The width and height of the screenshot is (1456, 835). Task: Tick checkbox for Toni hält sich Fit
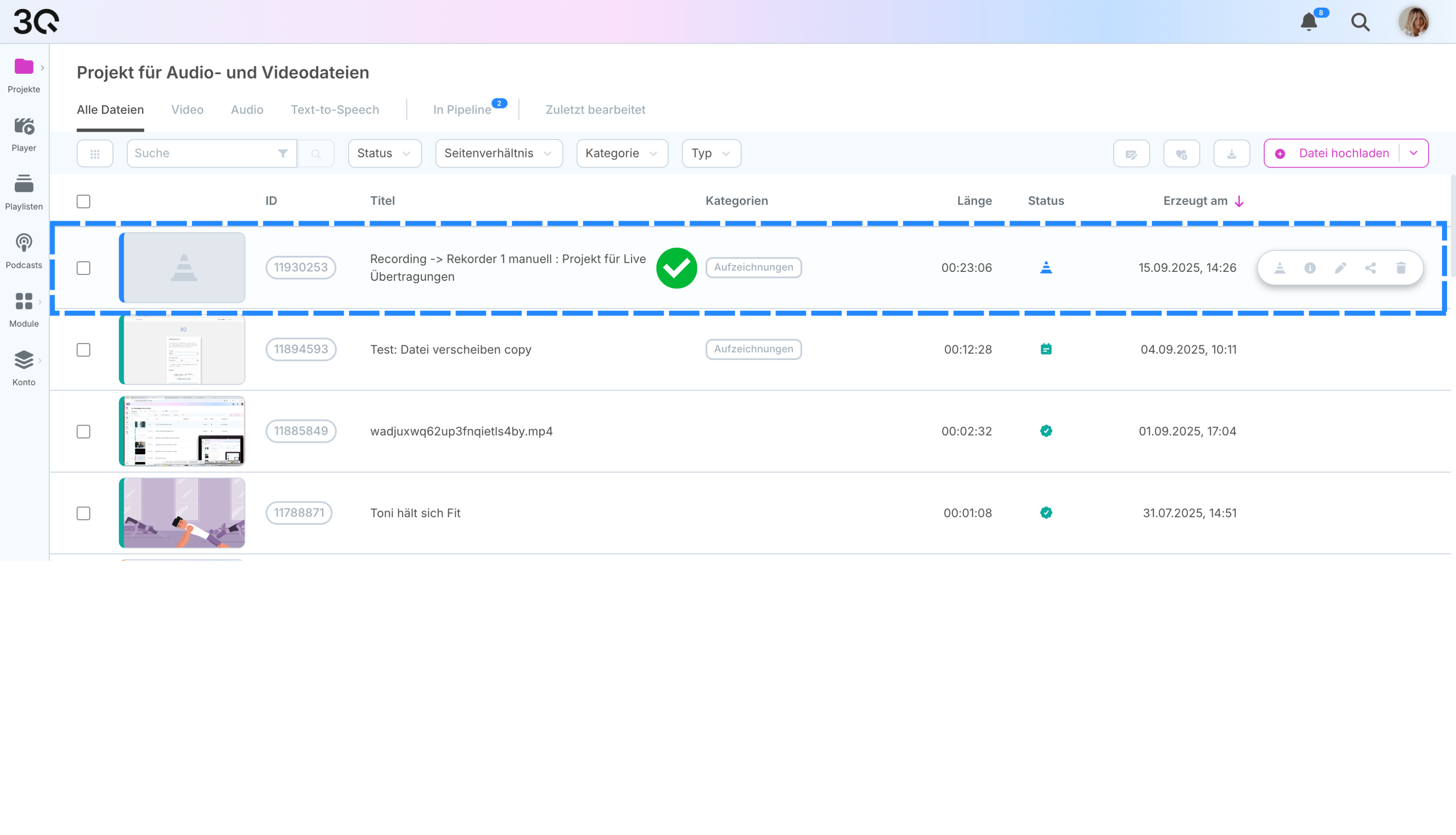(84, 513)
